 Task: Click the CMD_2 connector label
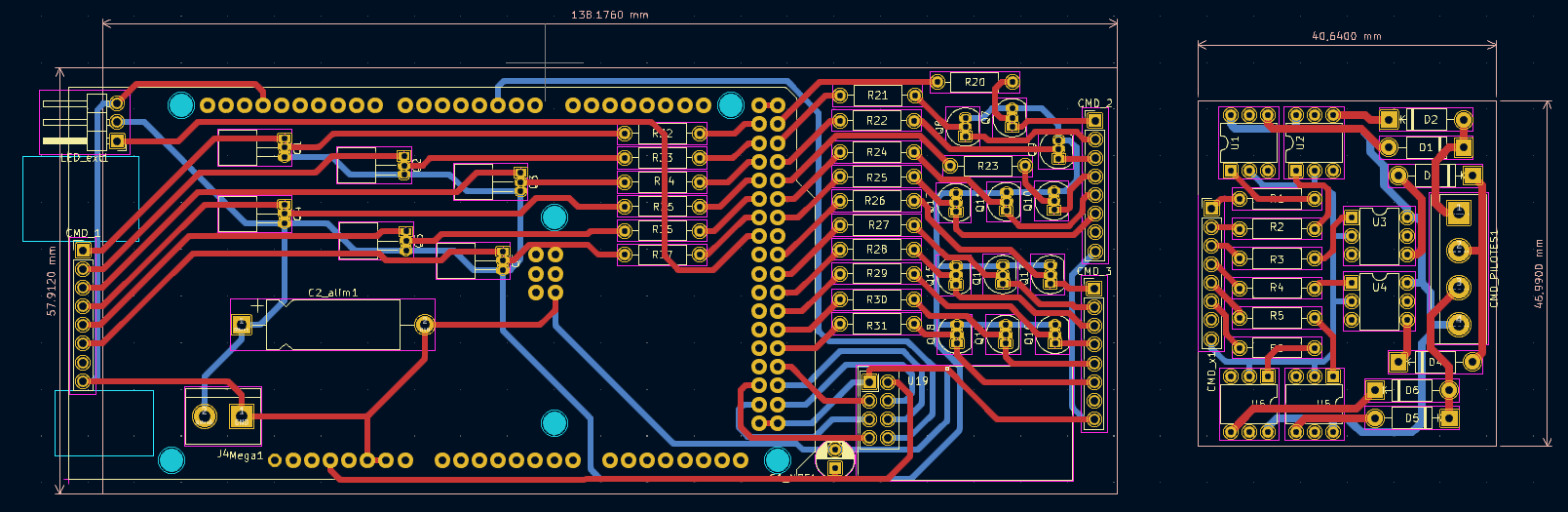tap(1094, 103)
